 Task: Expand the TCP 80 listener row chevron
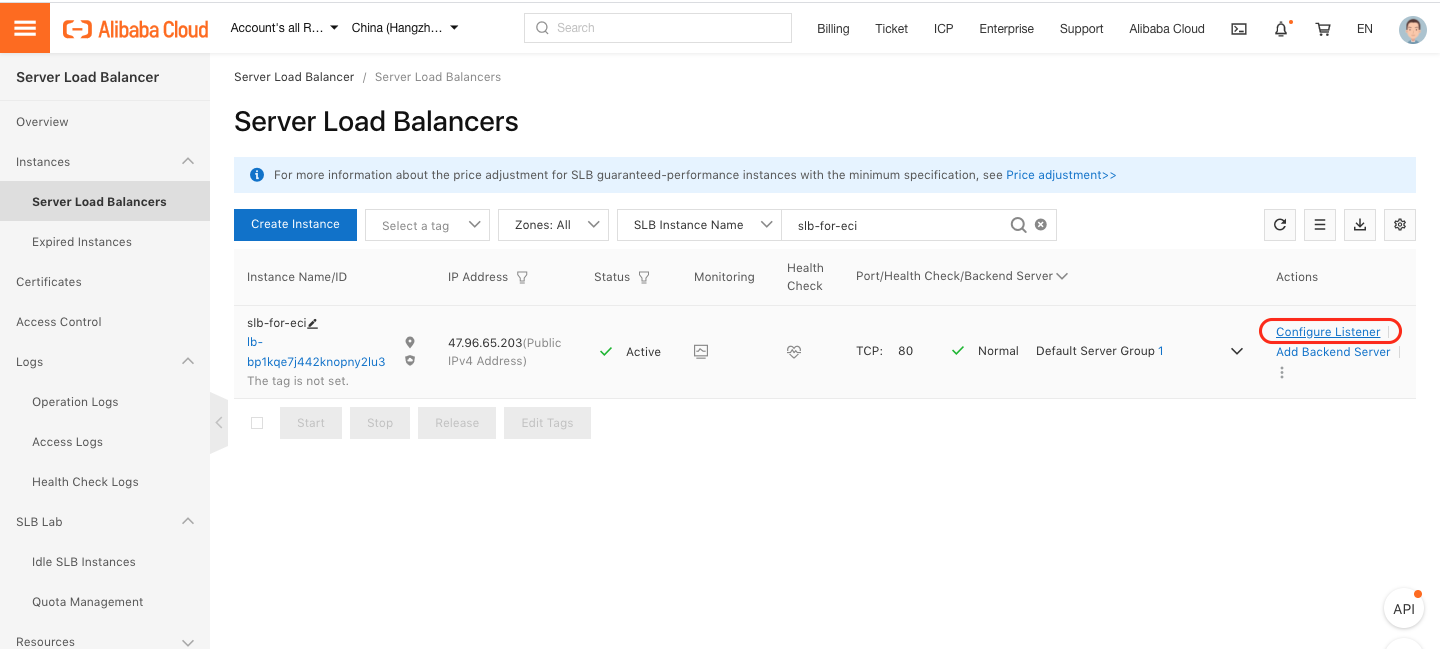pos(1237,351)
